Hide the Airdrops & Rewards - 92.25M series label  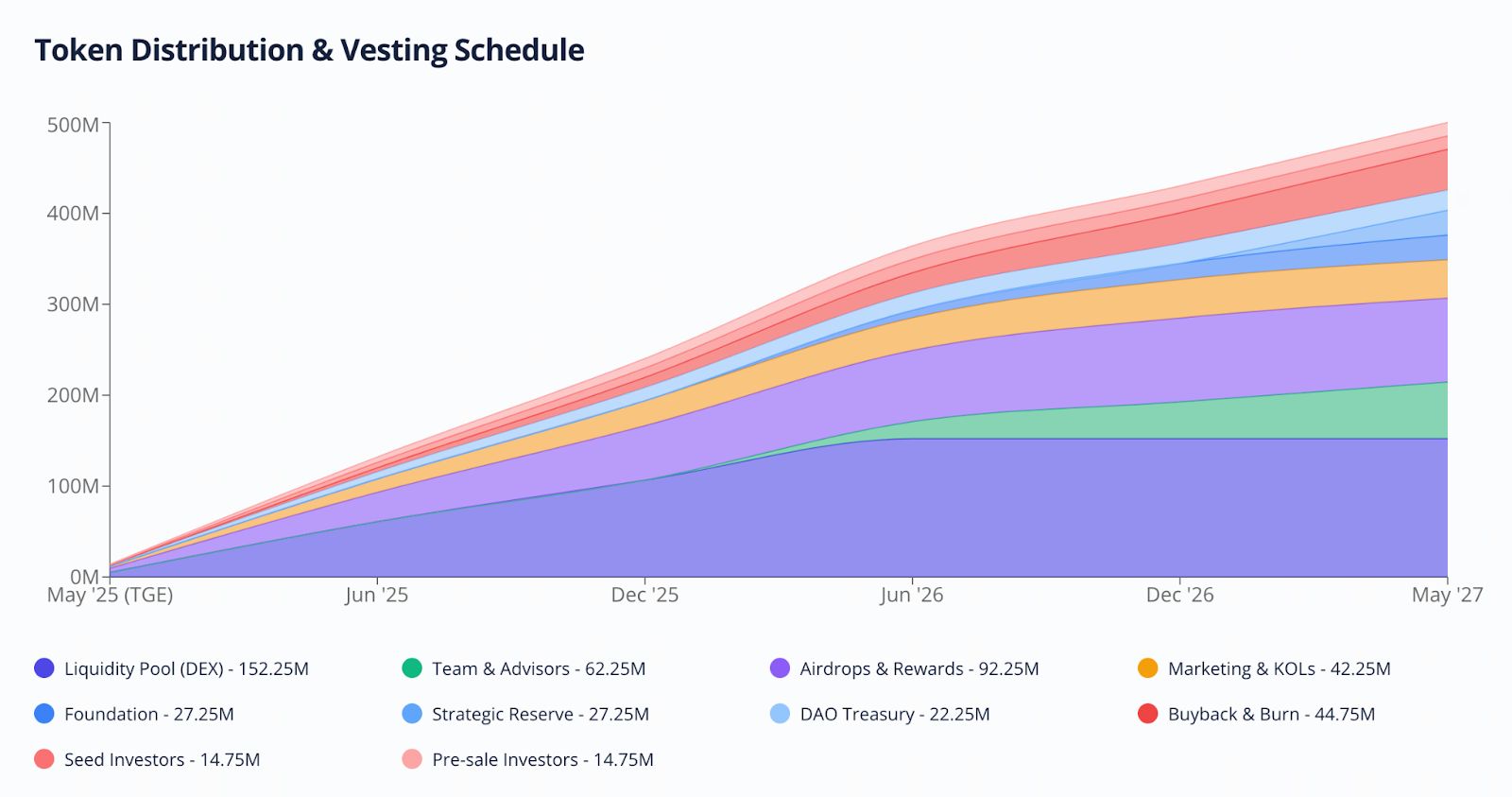point(919,668)
